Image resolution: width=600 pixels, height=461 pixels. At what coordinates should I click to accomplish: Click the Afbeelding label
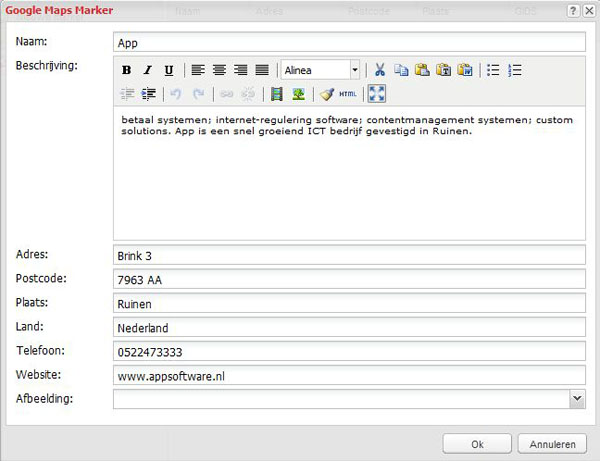(x=44, y=399)
